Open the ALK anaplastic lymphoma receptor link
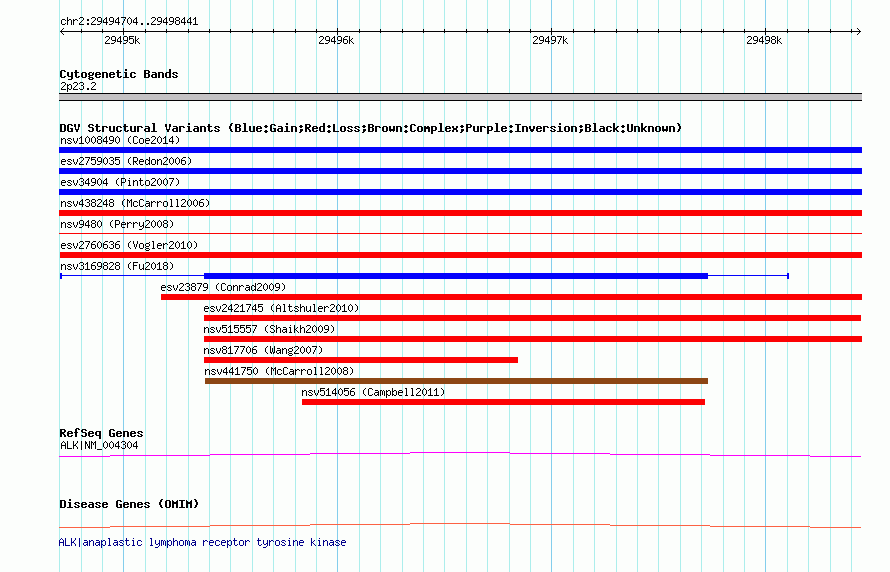Viewport: 890px width, 572px height. coord(202,542)
